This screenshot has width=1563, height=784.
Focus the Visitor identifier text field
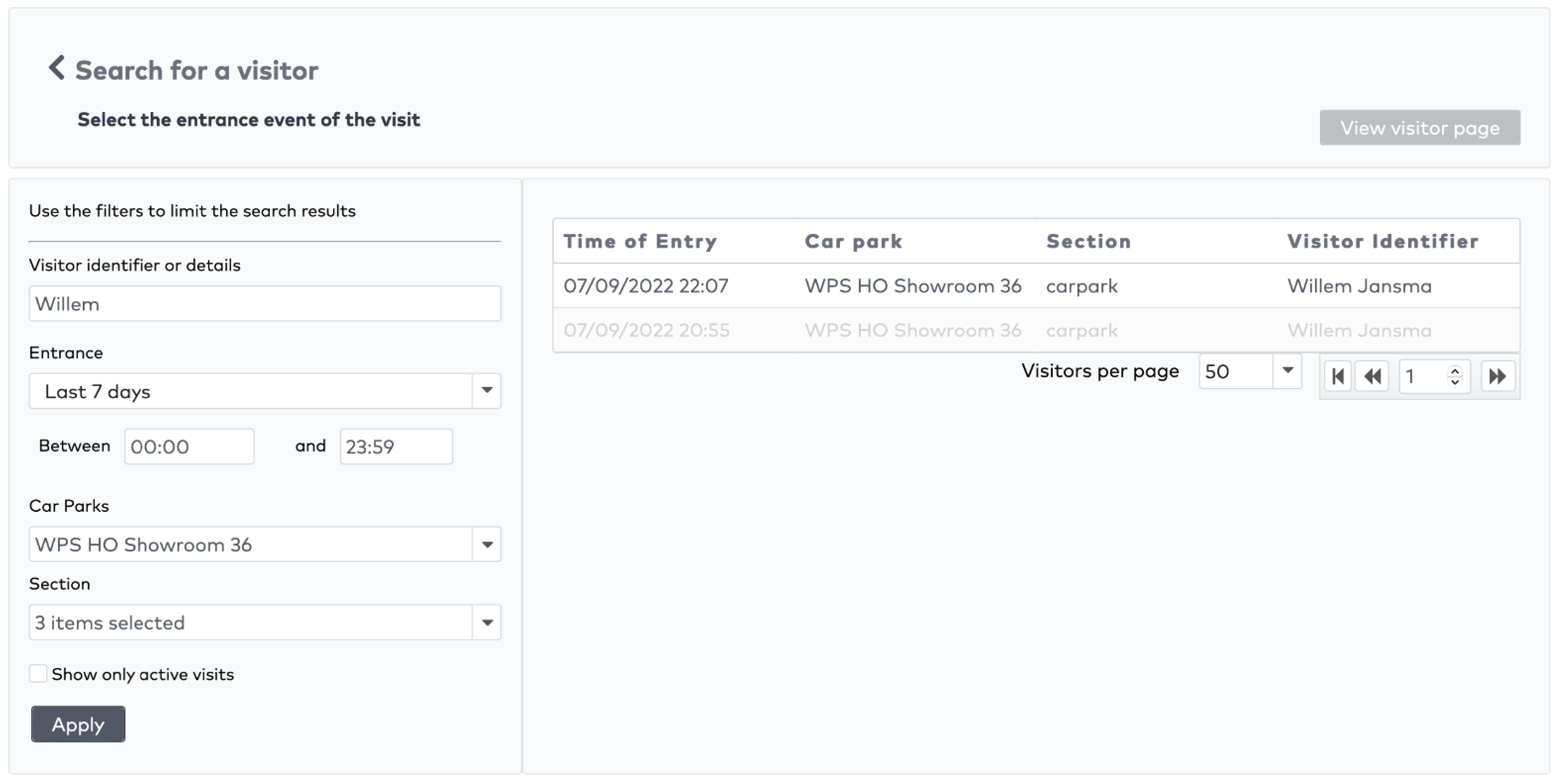coord(264,304)
